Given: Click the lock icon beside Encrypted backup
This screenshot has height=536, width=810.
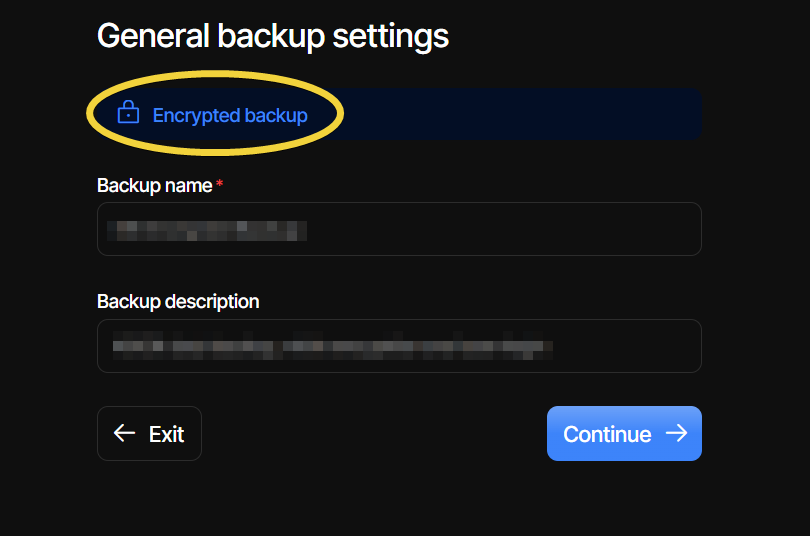Looking at the screenshot, I should point(127,114).
